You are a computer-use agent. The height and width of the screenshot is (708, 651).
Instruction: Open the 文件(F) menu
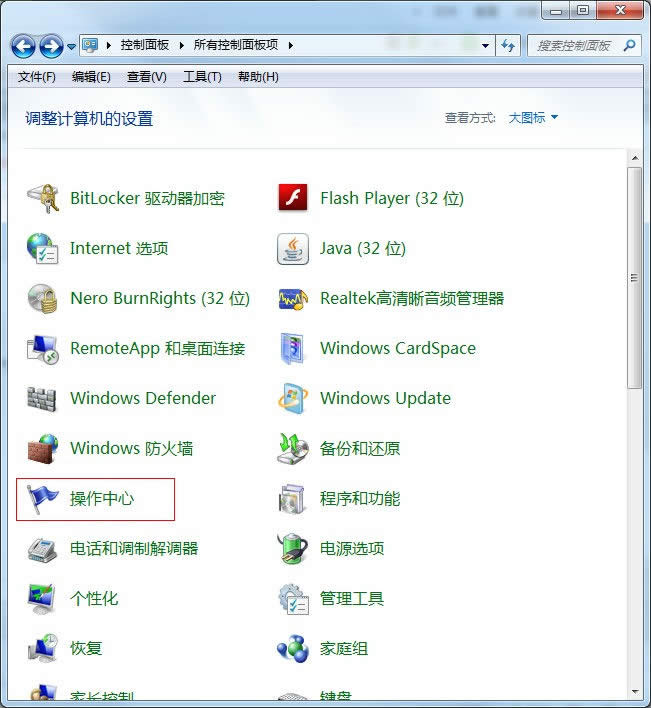(x=37, y=77)
